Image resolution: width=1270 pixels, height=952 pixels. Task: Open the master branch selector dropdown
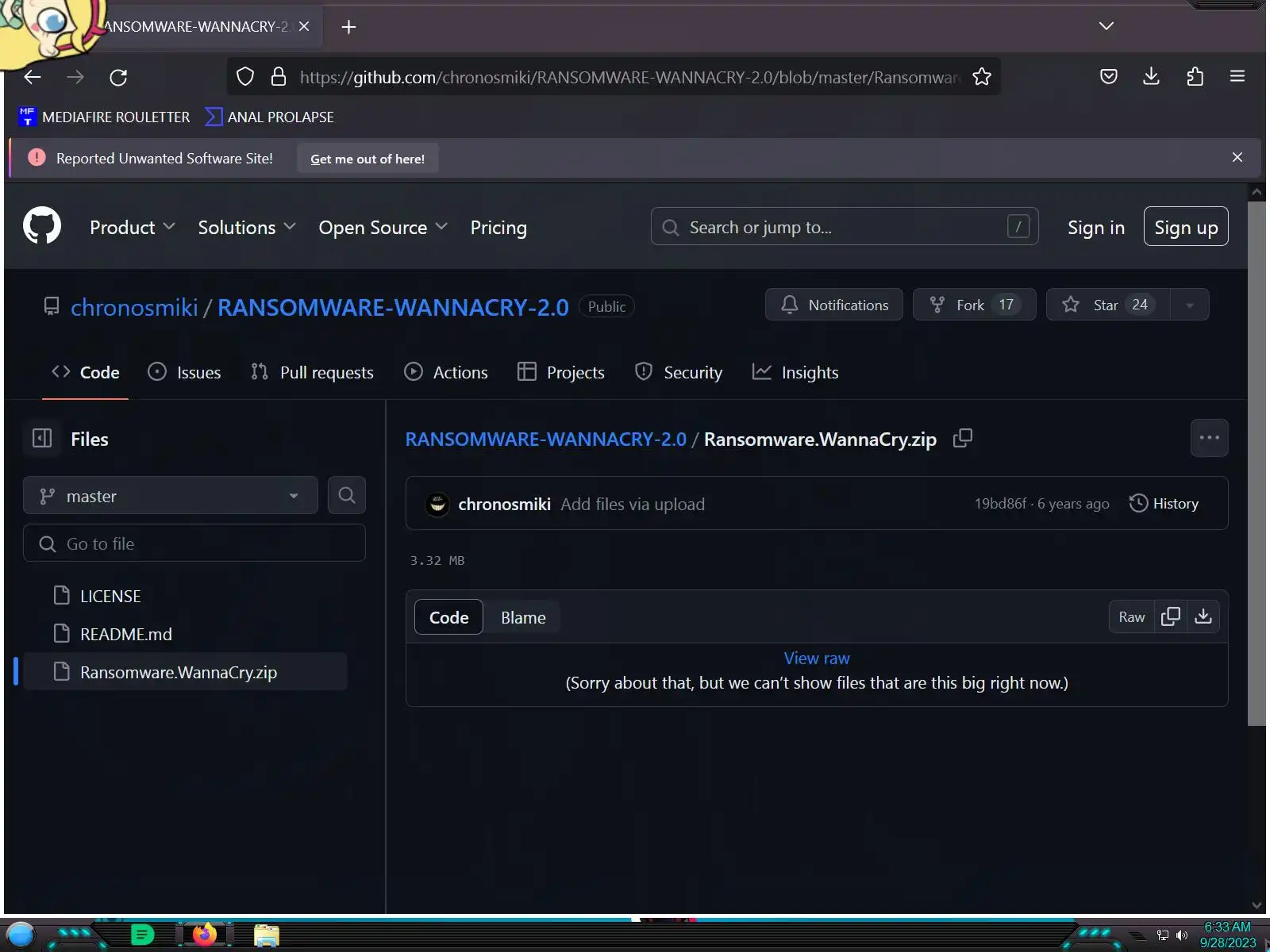[171, 496]
